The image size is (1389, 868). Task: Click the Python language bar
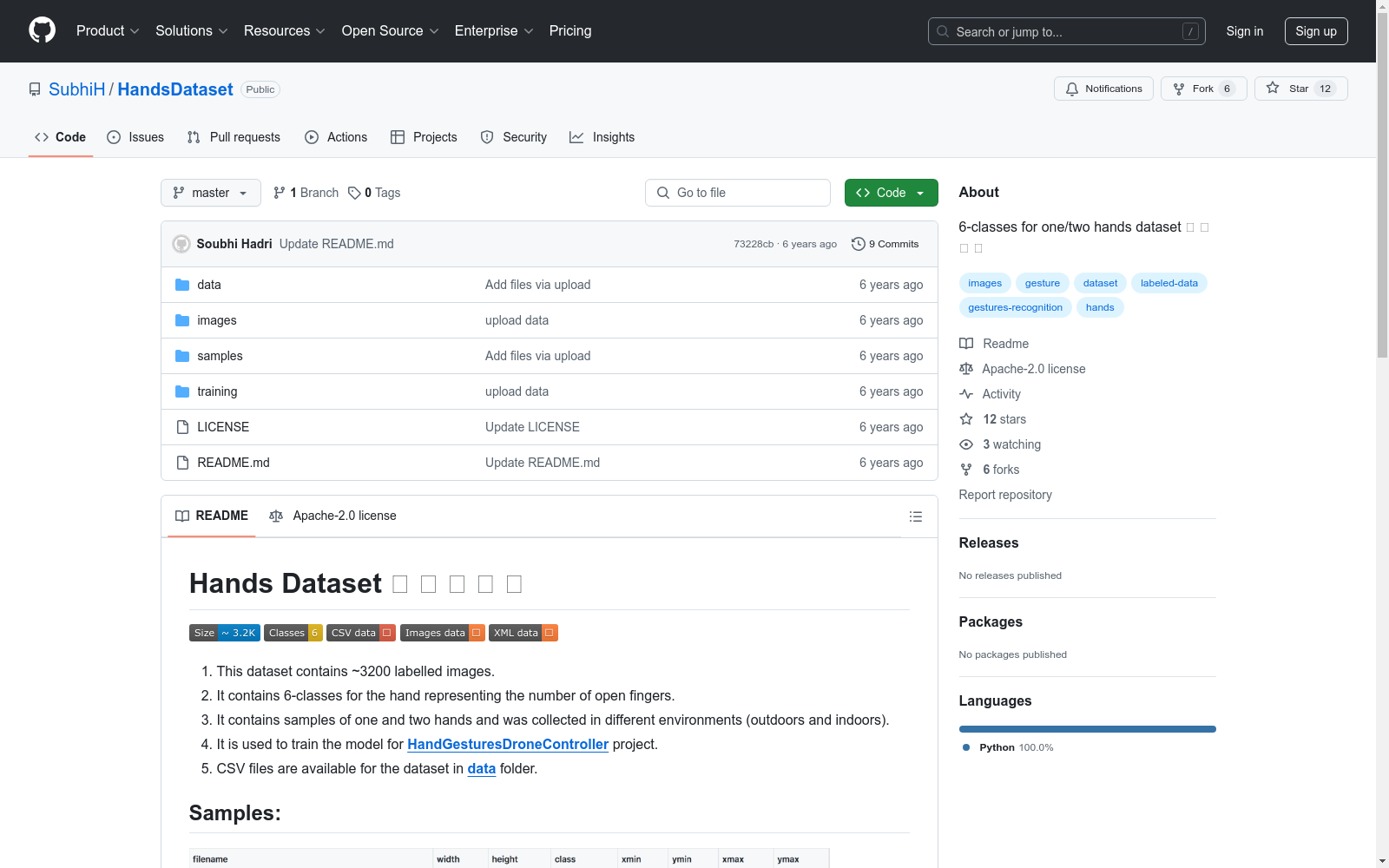(1088, 729)
